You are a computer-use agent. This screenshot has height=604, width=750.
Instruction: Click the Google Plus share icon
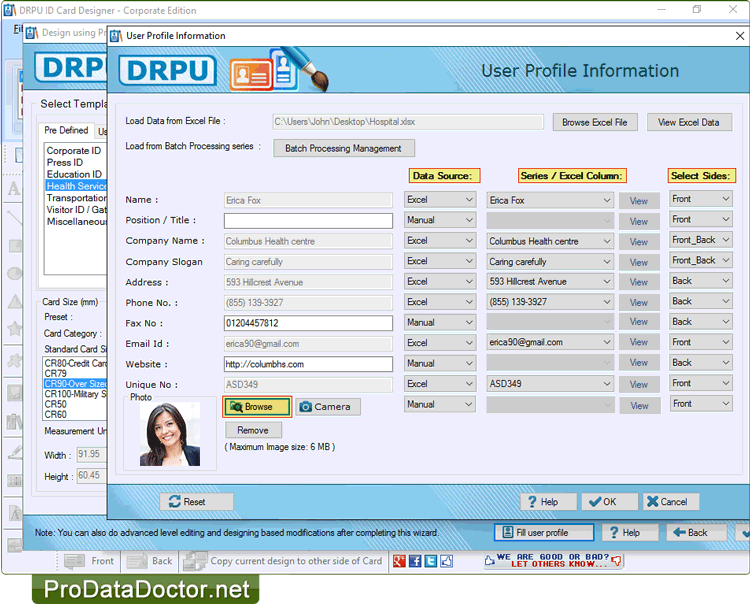[399, 561]
